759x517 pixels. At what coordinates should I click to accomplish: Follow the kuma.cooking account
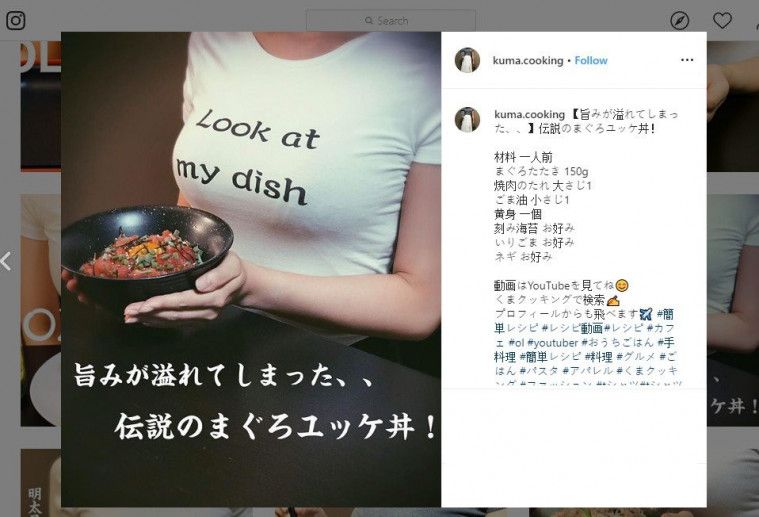[591, 61]
